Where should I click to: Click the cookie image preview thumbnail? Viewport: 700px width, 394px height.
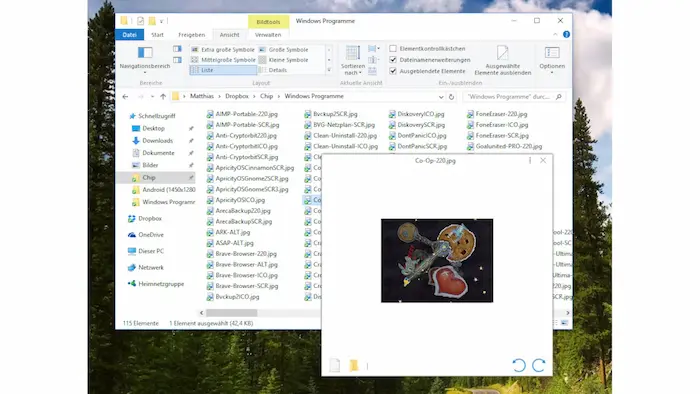click(437, 261)
